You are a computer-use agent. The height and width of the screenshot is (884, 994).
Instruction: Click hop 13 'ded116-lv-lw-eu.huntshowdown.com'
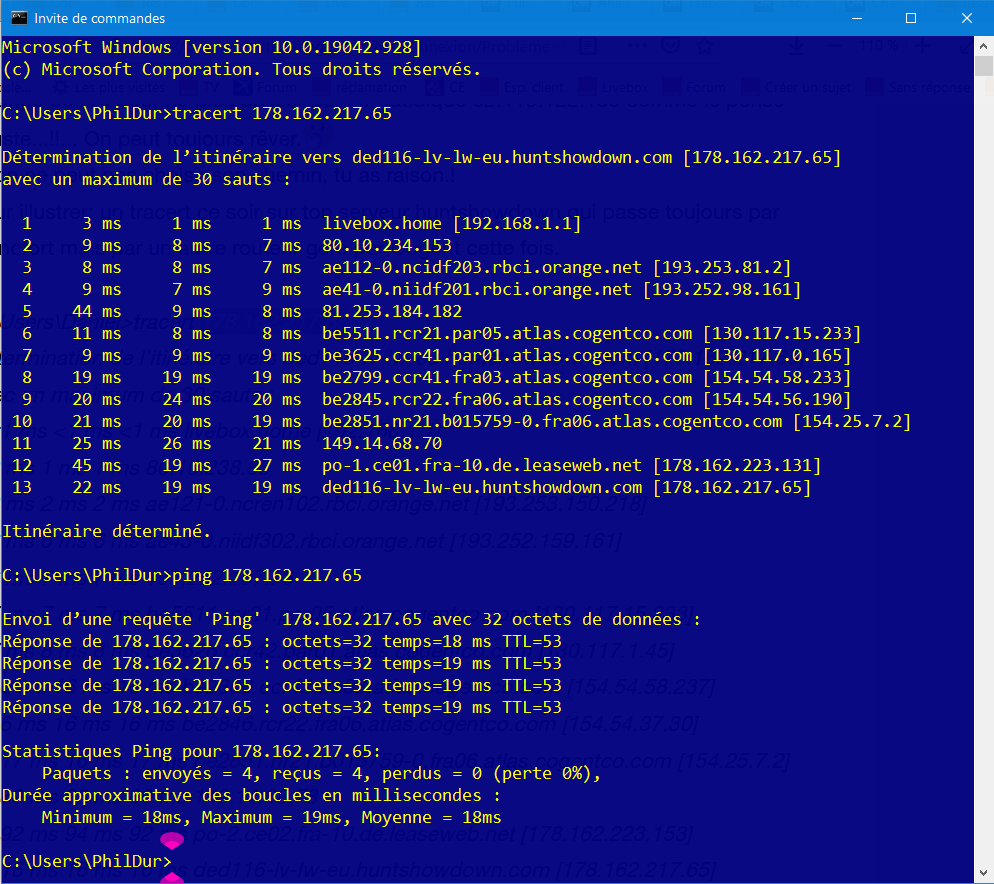tap(482, 487)
